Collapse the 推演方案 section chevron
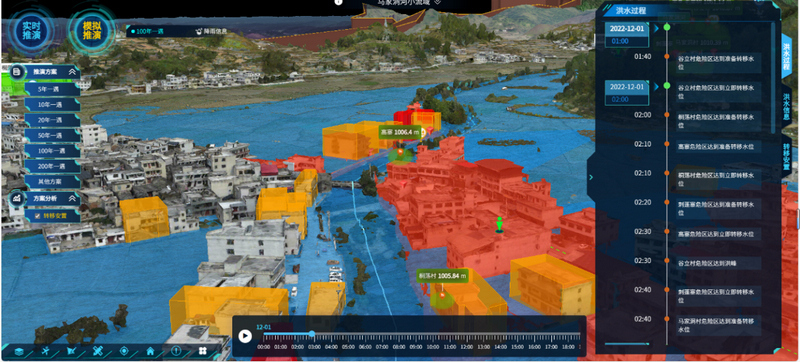This screenshot has height=362, width=800. (x=72, y=72)
